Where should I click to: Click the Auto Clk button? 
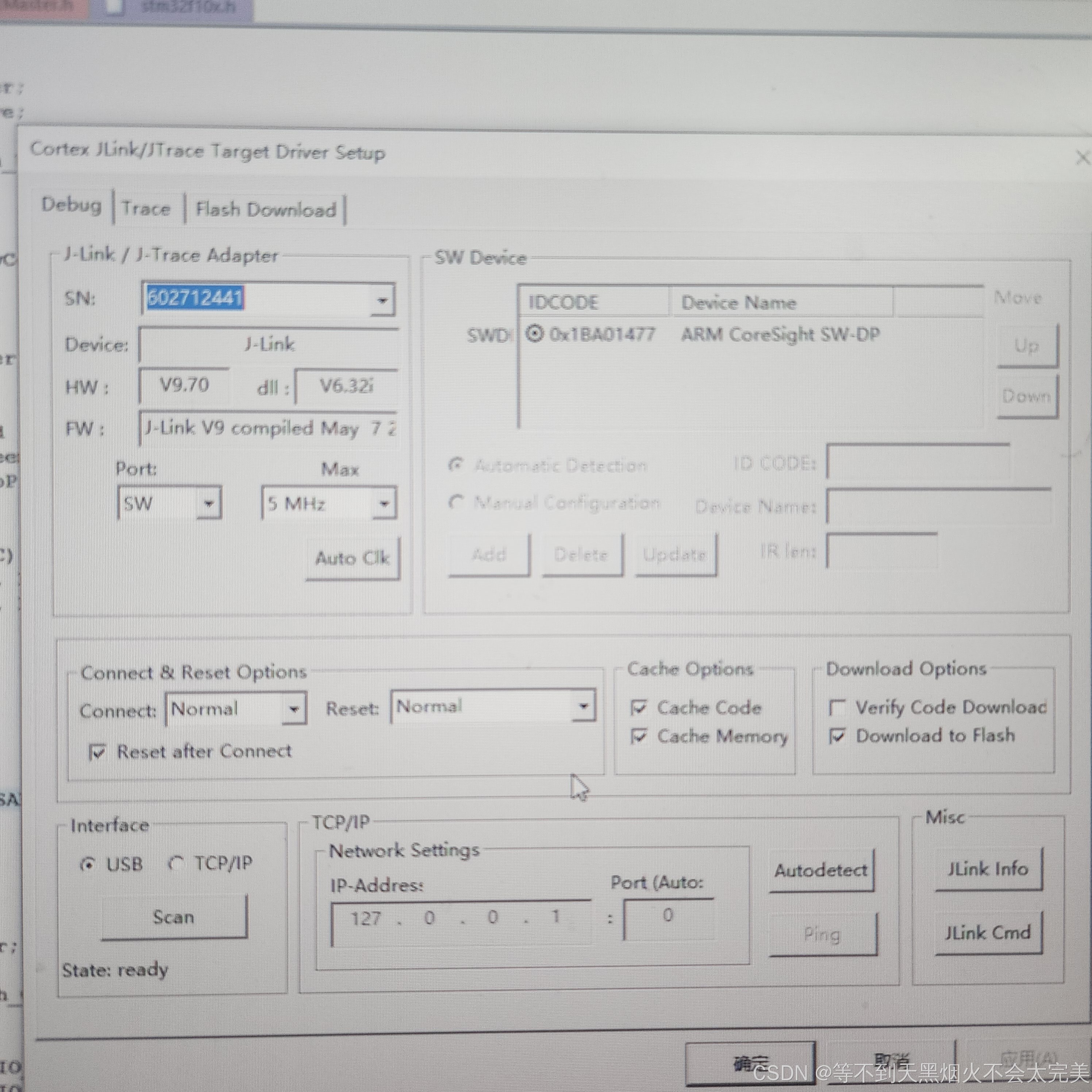[352, 558]
